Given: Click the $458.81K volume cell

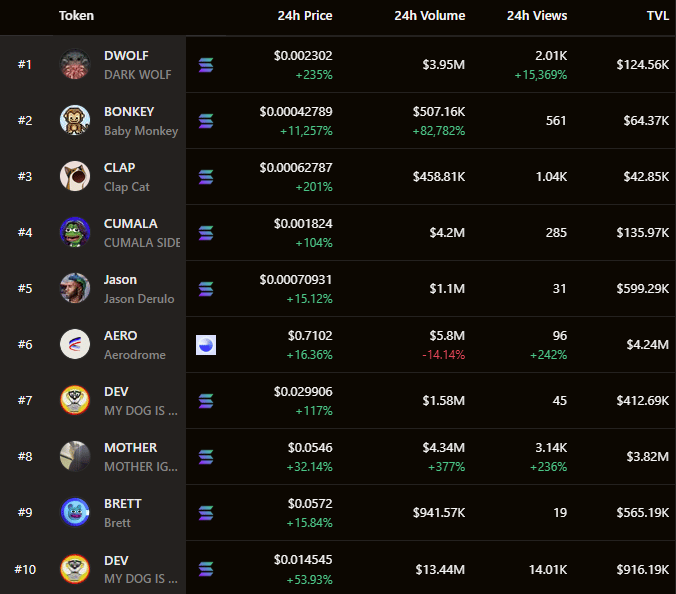Looking at the screenshot, I should click(x=439, y=176).
